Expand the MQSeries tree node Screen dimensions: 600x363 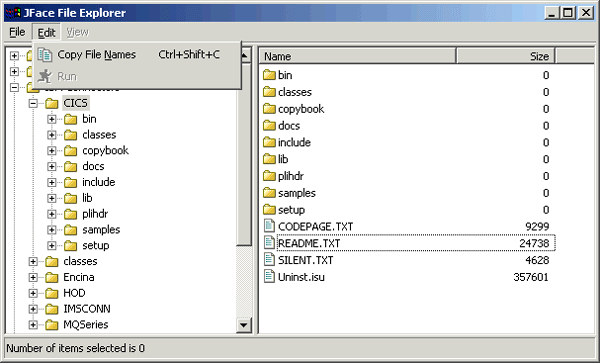(33, 325)
